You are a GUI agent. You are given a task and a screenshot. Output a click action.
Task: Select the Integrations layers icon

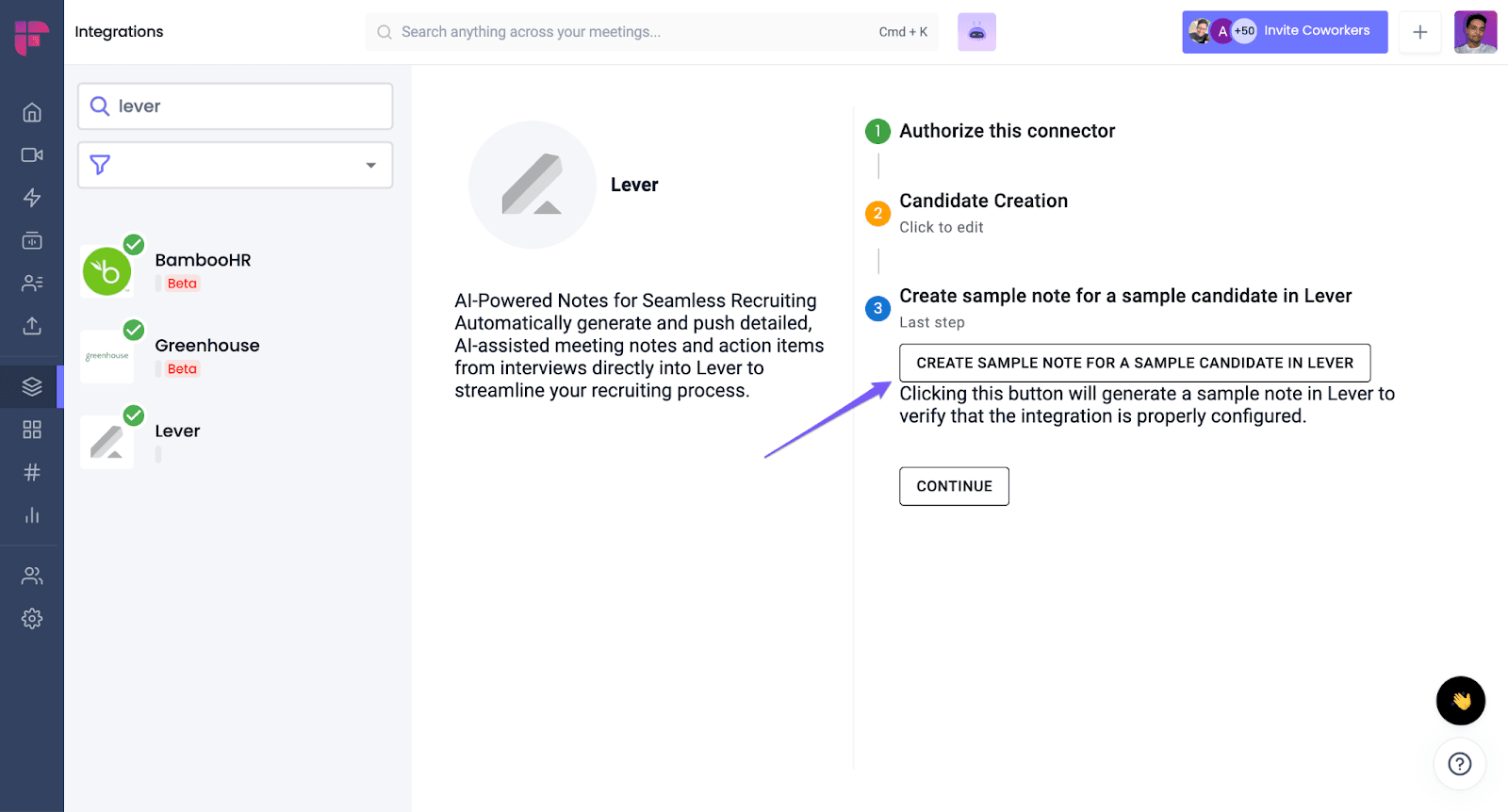coord(32,386)
